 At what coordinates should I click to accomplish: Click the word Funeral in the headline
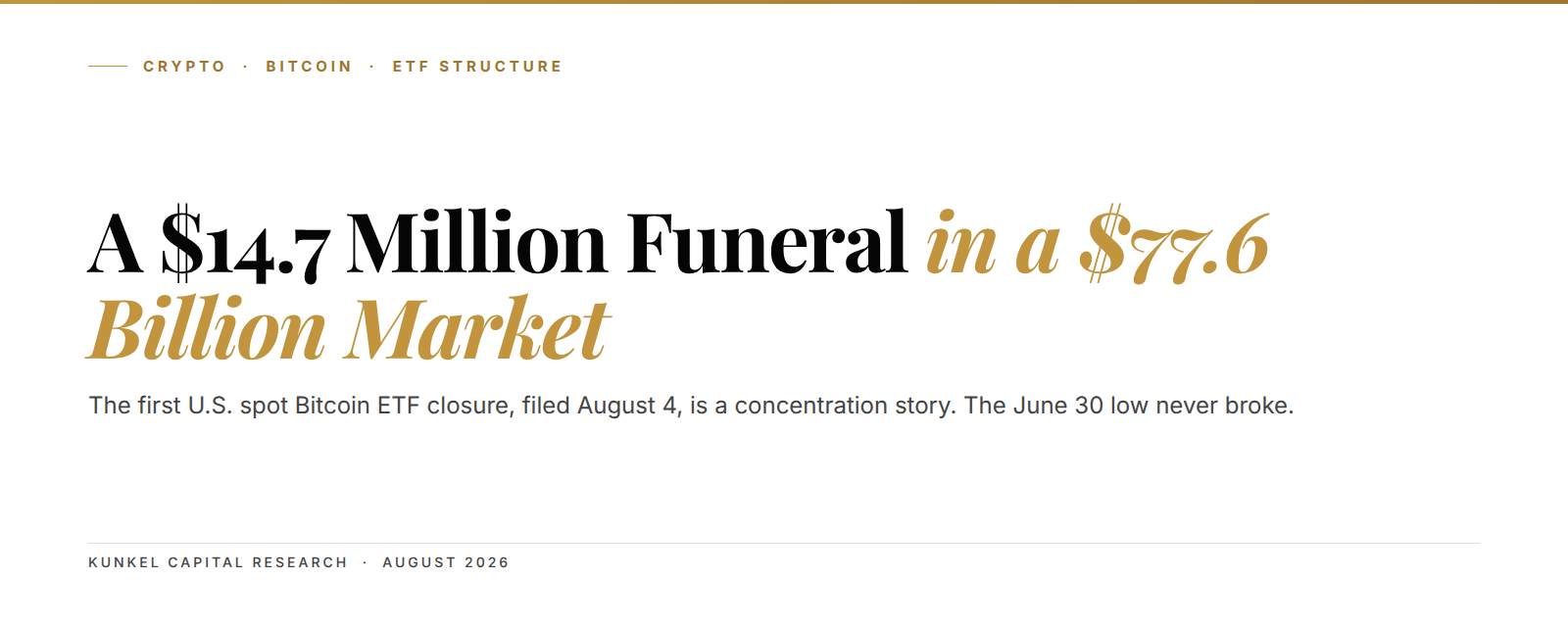point(766,242)
